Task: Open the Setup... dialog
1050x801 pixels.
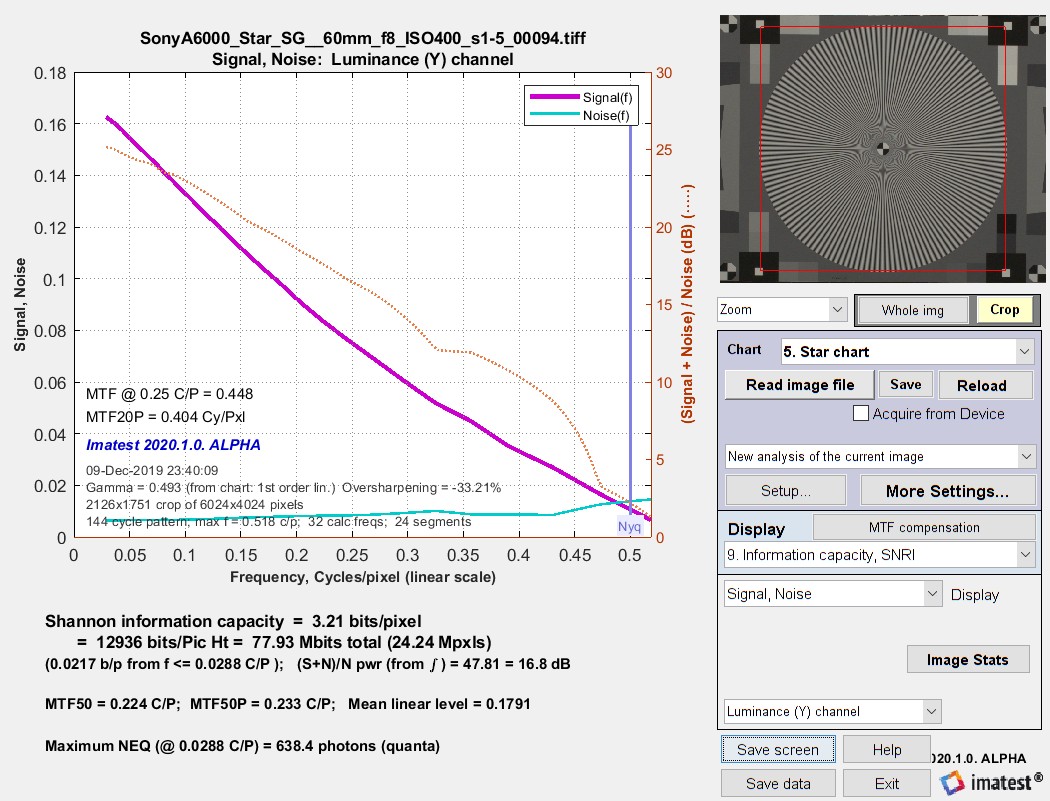Action: 785,491
